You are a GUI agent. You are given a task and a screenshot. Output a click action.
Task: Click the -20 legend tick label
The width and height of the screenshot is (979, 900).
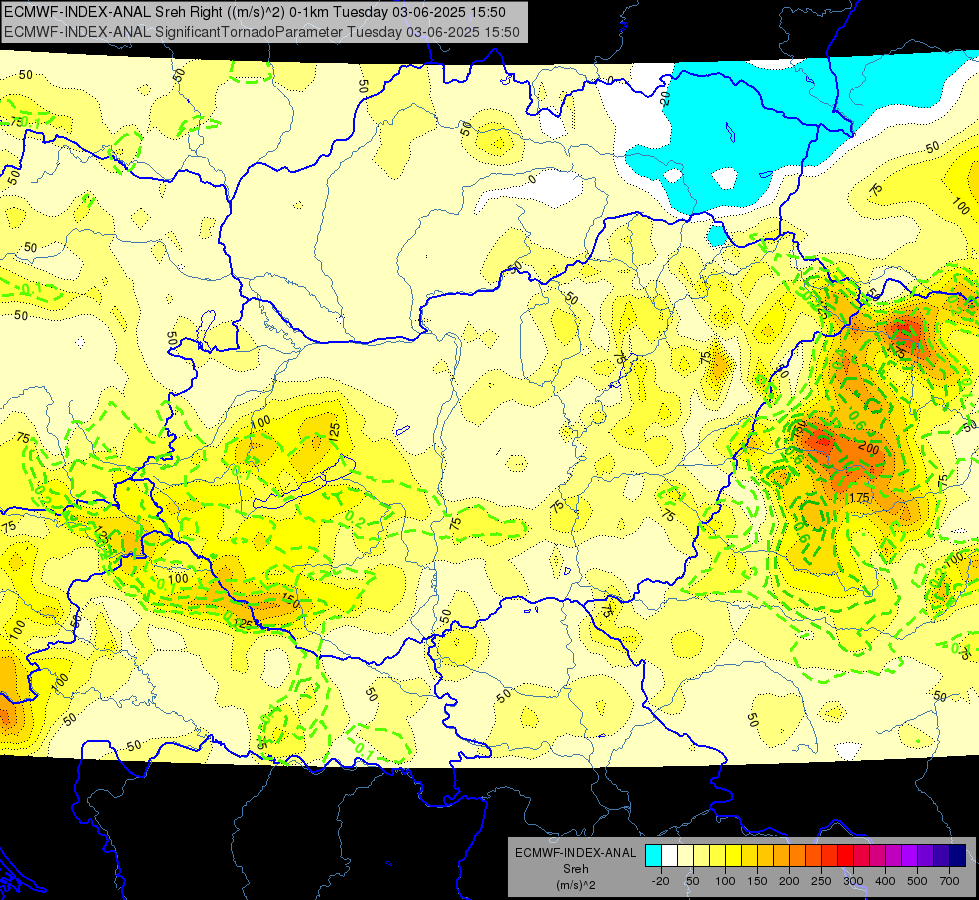[x=661, y=881]
